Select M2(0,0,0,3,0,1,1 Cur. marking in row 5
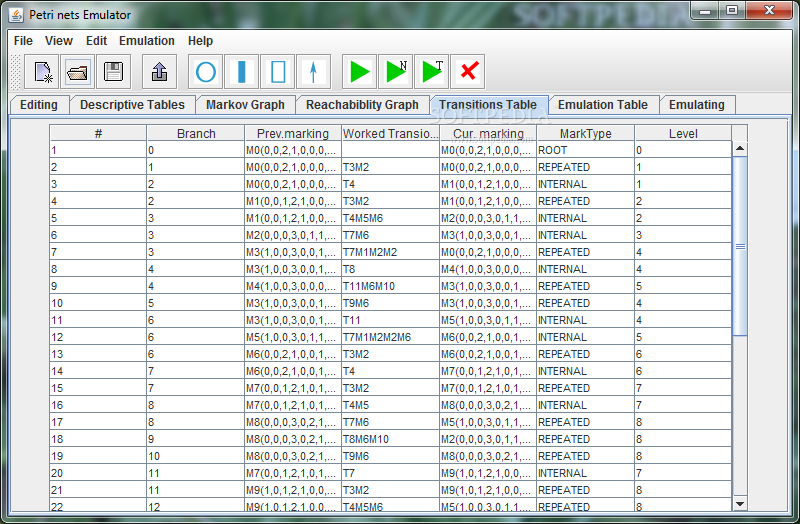800x524 pixels. click(x=488, y=218)
